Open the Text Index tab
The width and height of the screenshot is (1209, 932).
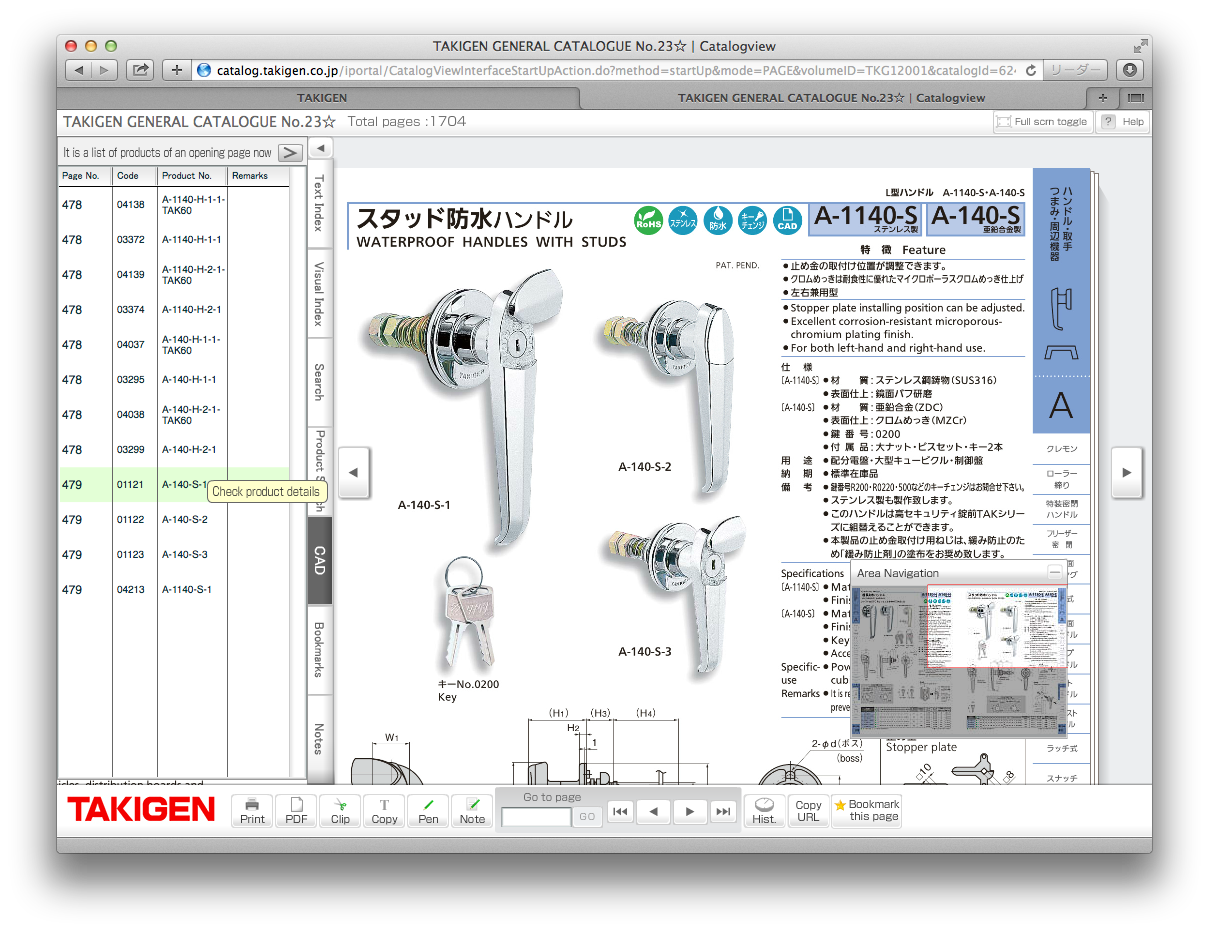[x=319, y=204]
